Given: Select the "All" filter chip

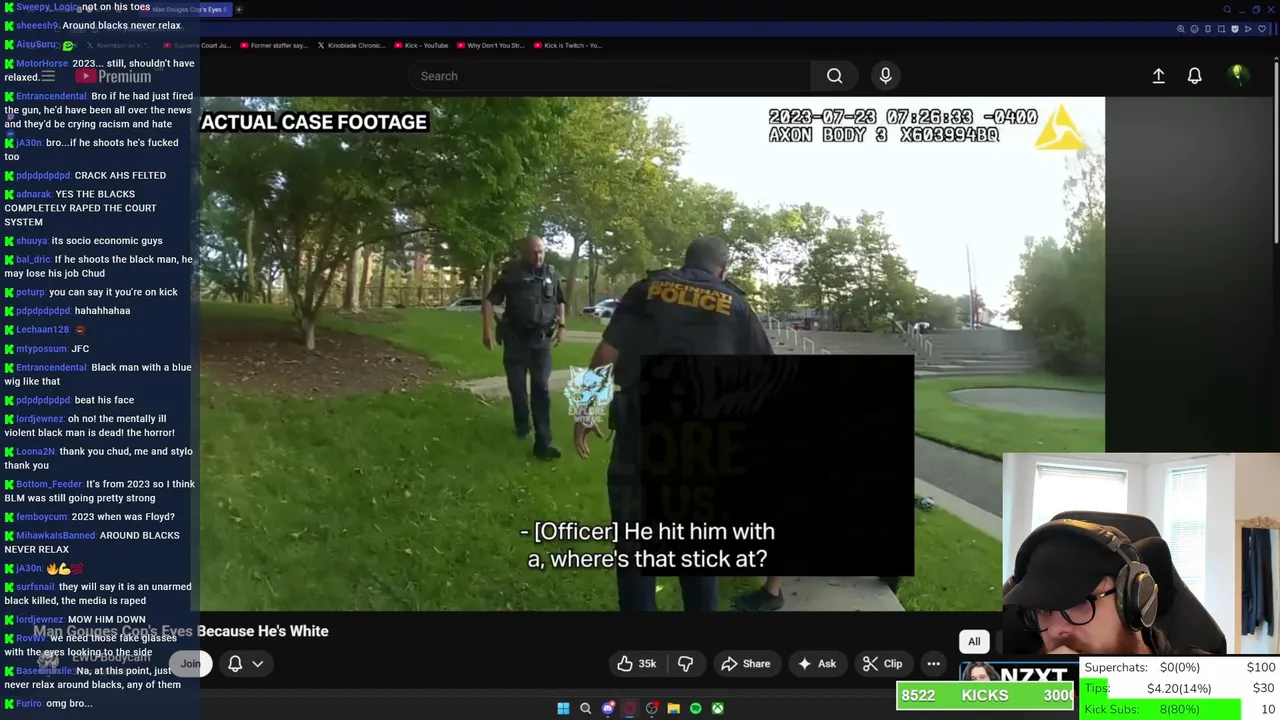Looking at the screenshot, I should point(974,642).
